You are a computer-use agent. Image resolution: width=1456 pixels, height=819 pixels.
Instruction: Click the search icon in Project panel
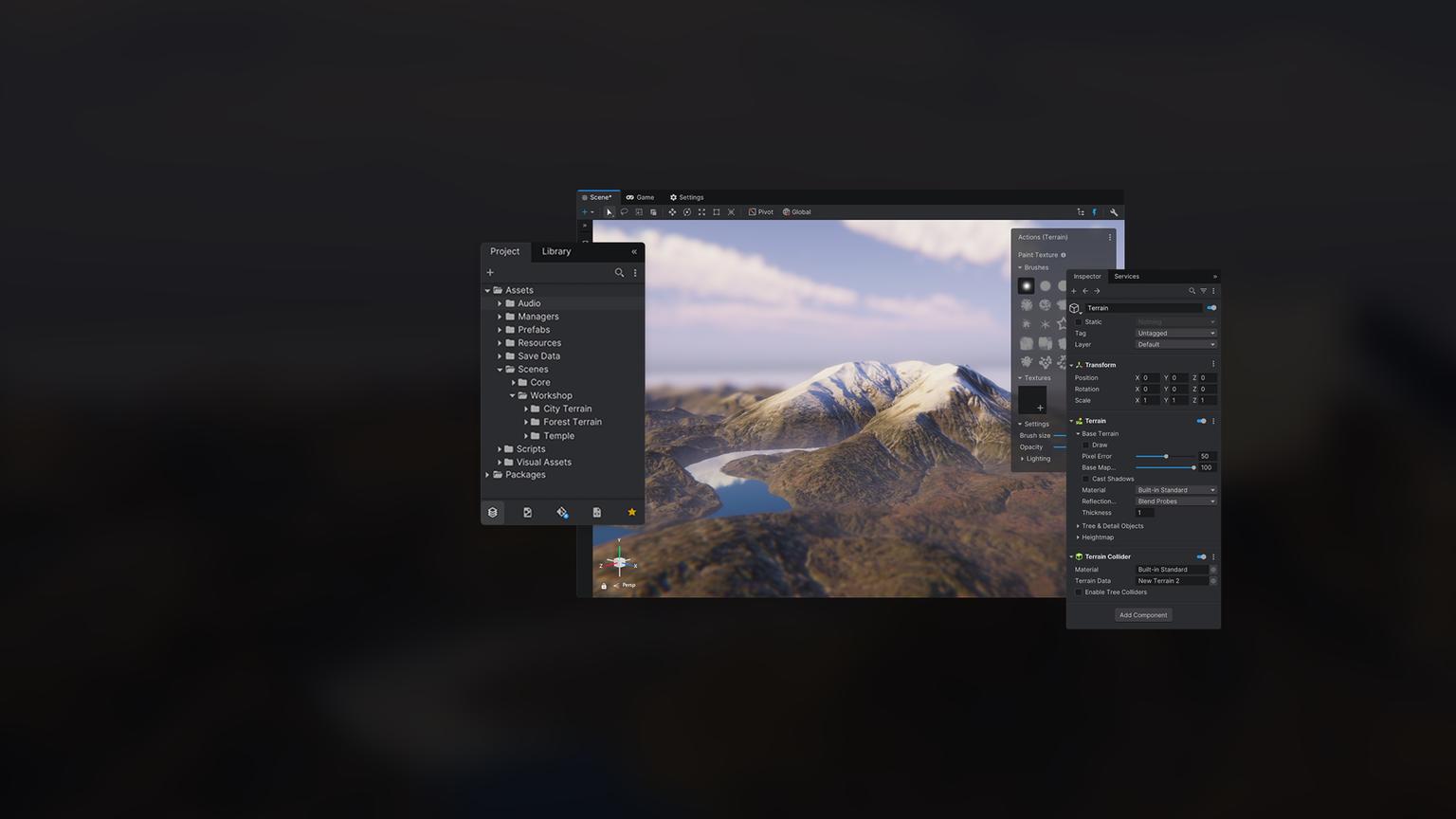619,273
